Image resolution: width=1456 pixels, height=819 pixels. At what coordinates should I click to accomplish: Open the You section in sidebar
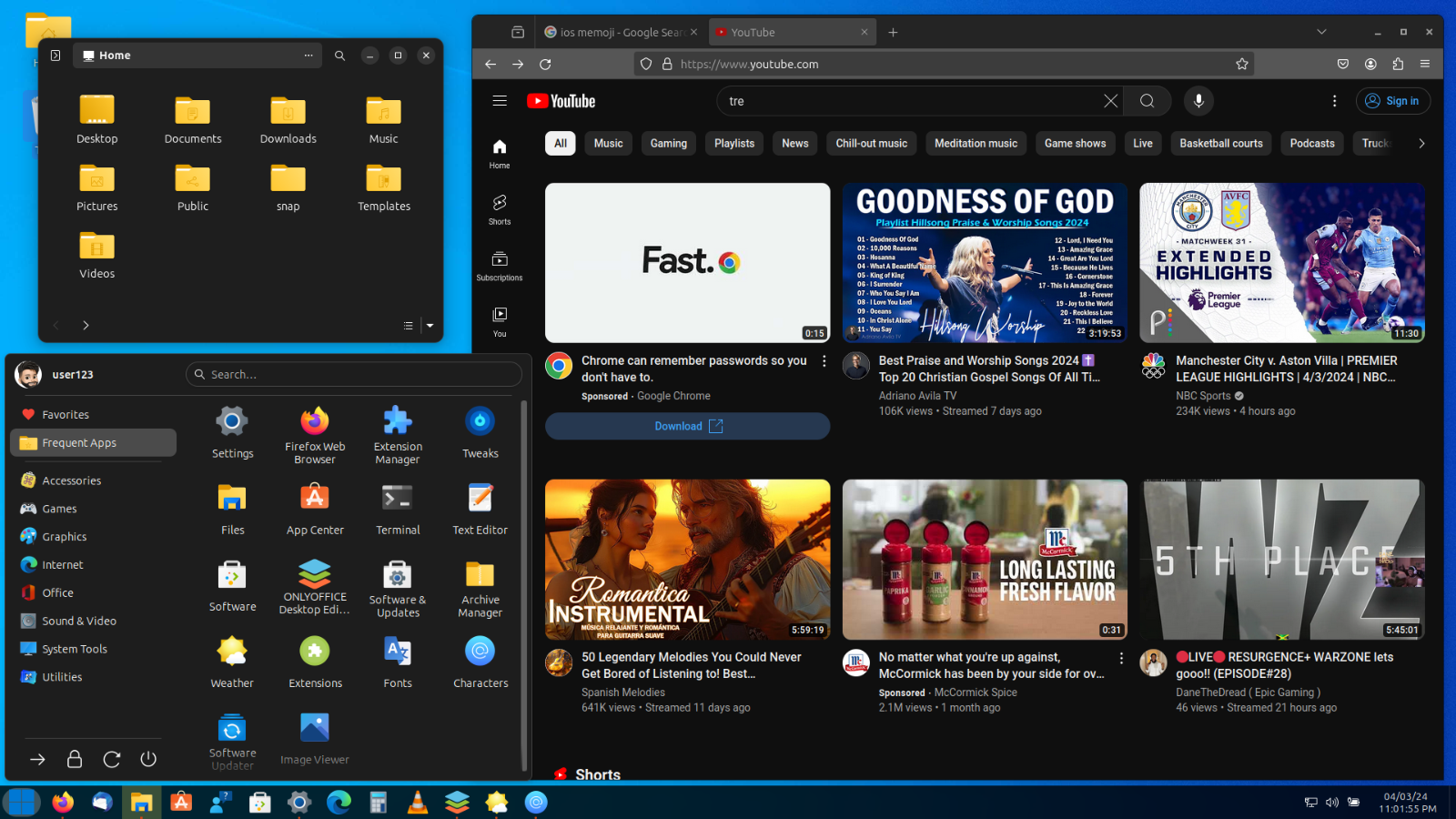(x=500, y=322)
